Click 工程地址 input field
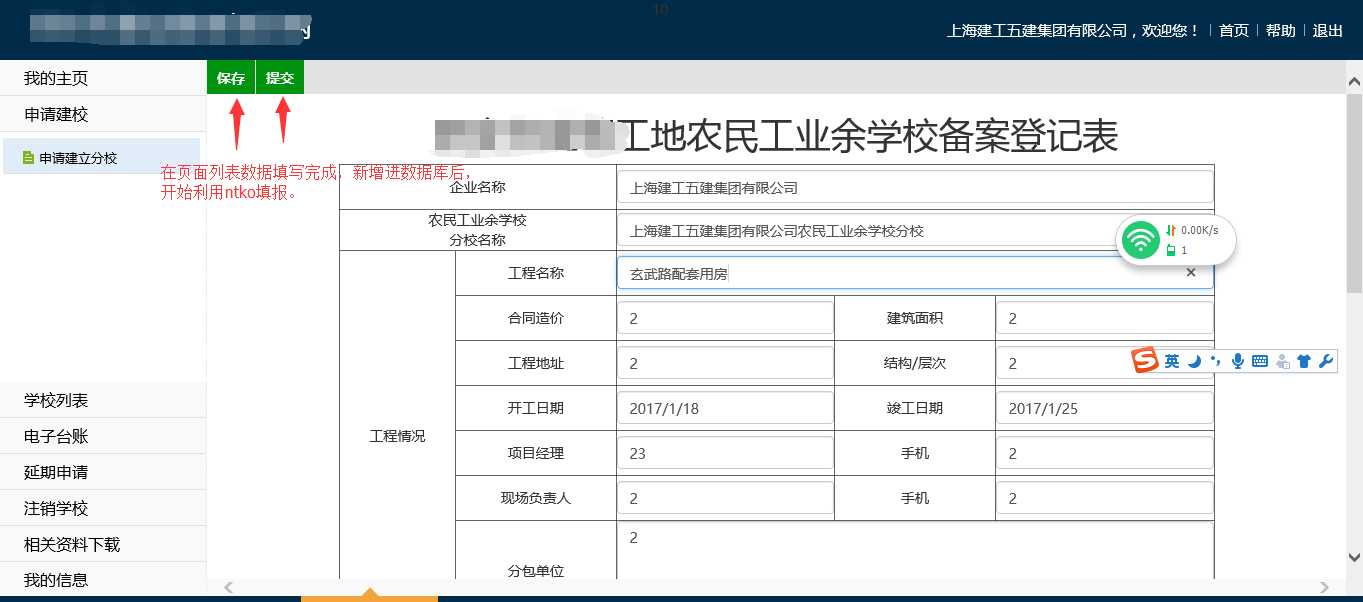1363x602 pixels. (725, 363)
